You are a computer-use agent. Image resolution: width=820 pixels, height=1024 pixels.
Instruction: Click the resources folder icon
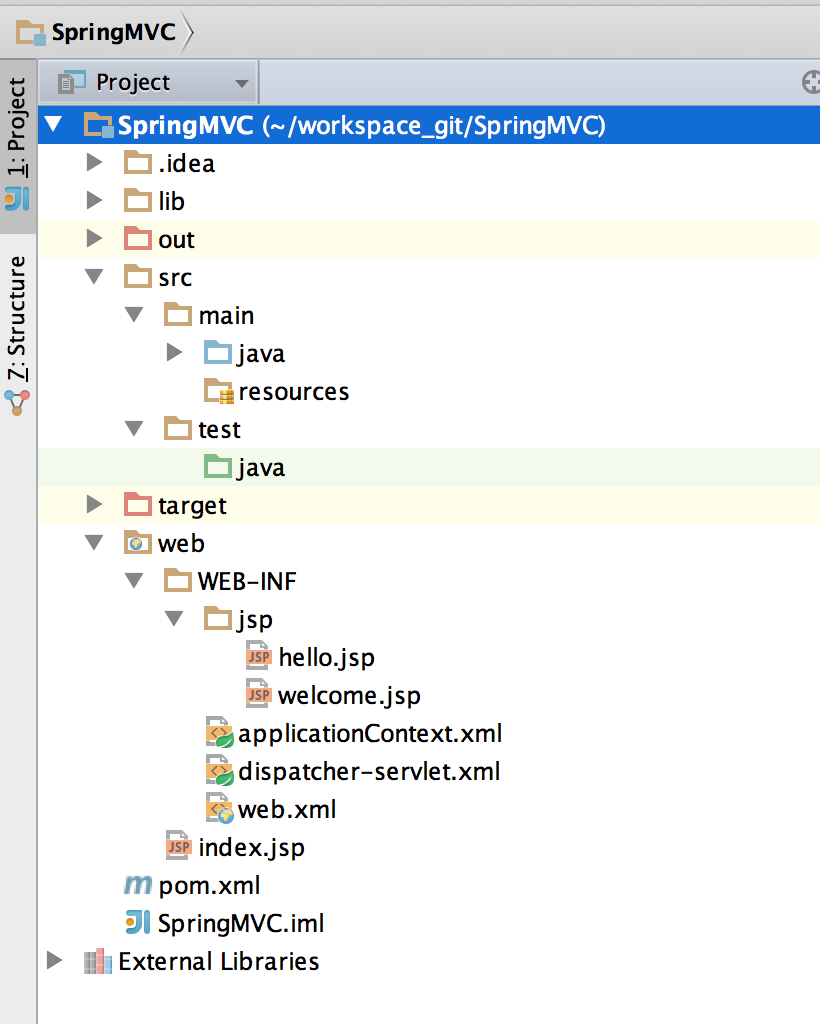pyautogui.click(x=217, y=391)
